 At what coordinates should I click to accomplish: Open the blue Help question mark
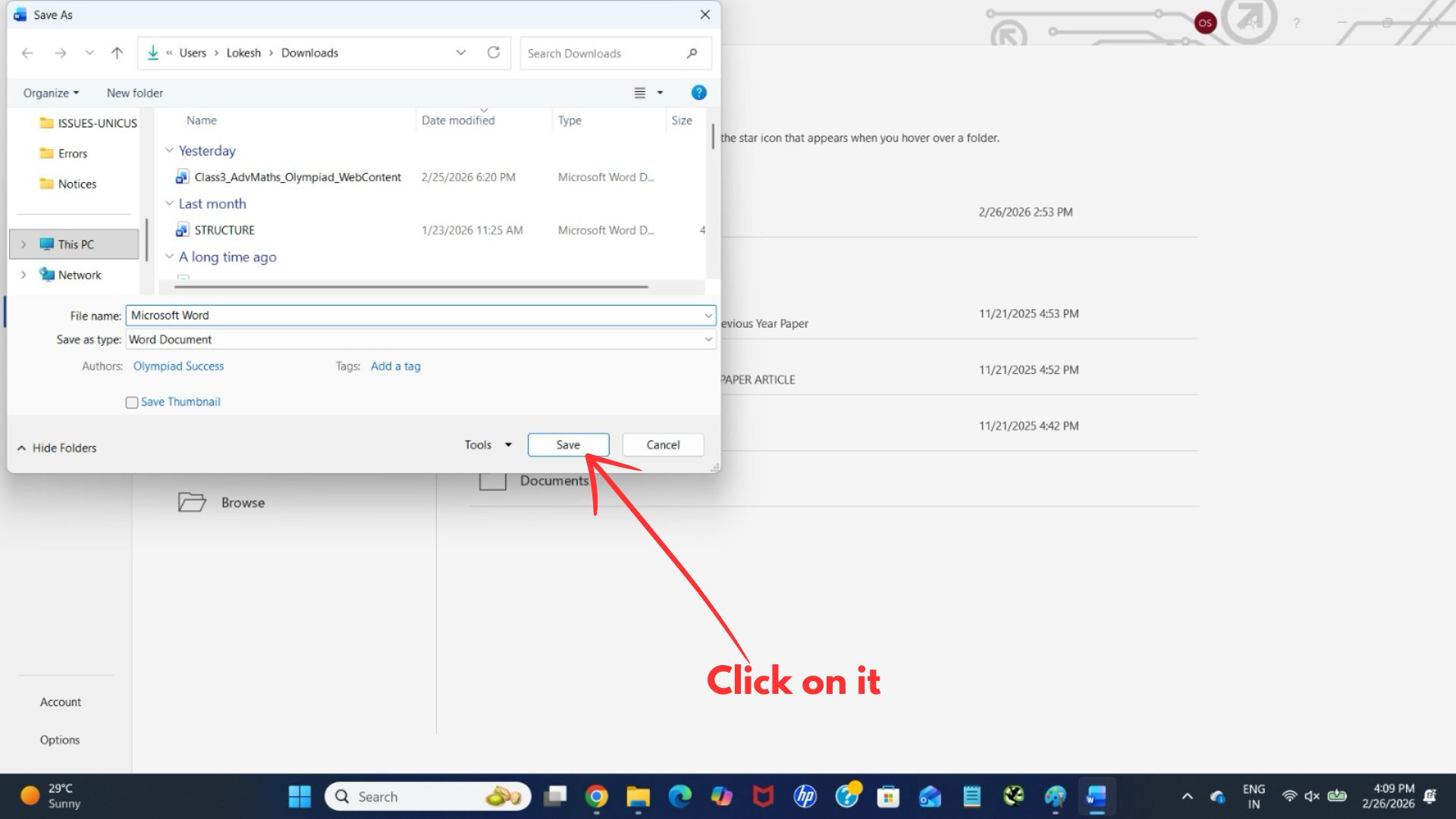point(698,93)
